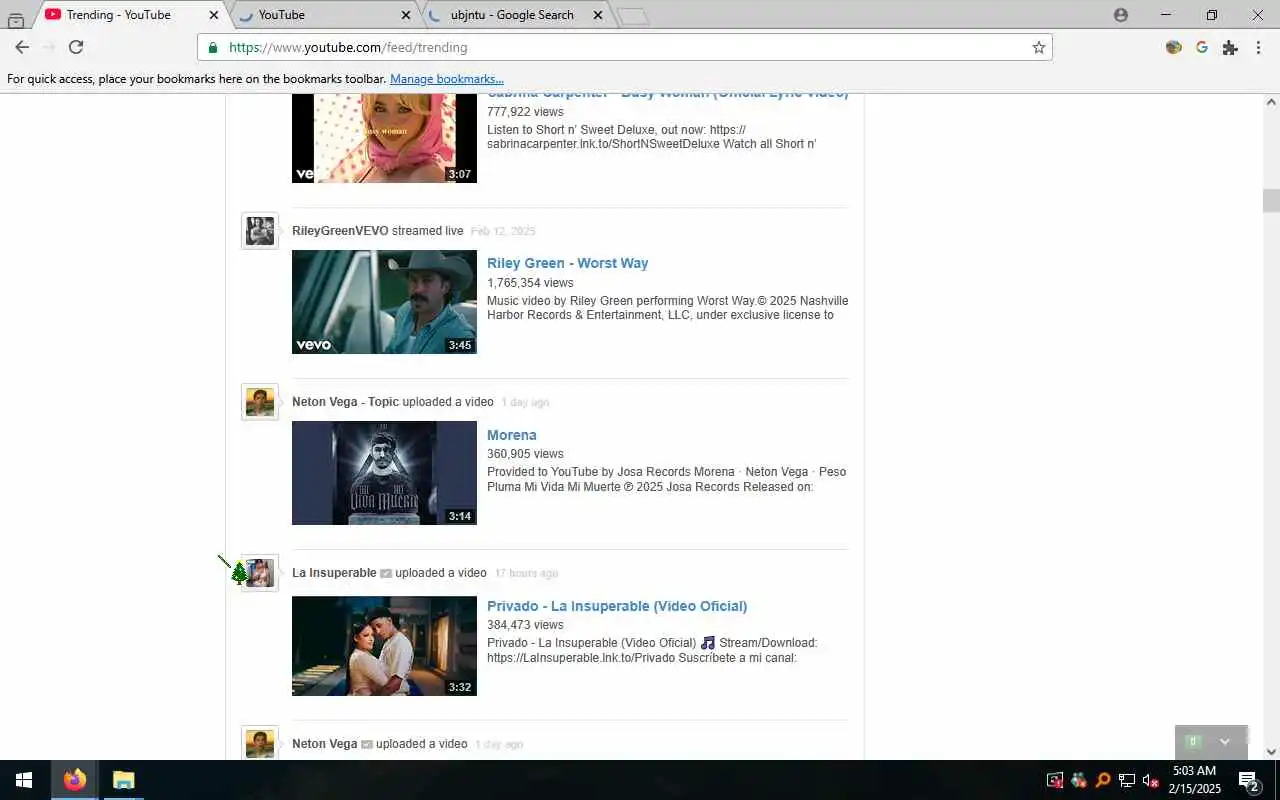Close the Trending - YouTube tab
The height and width of the screenshot is (800, 1280).
(214, 15)
